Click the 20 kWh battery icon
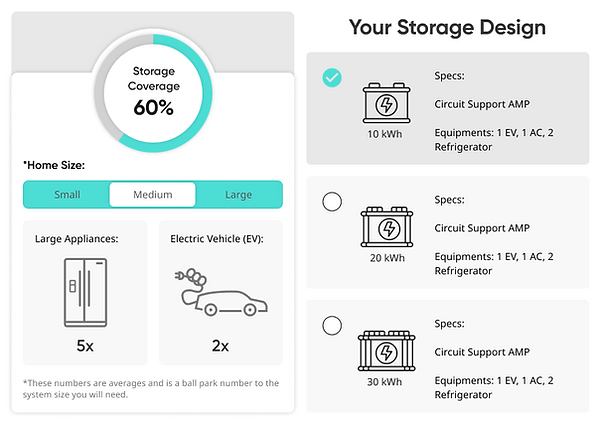Viewport: 600px width, 423px height. click(x=387, y=227)
